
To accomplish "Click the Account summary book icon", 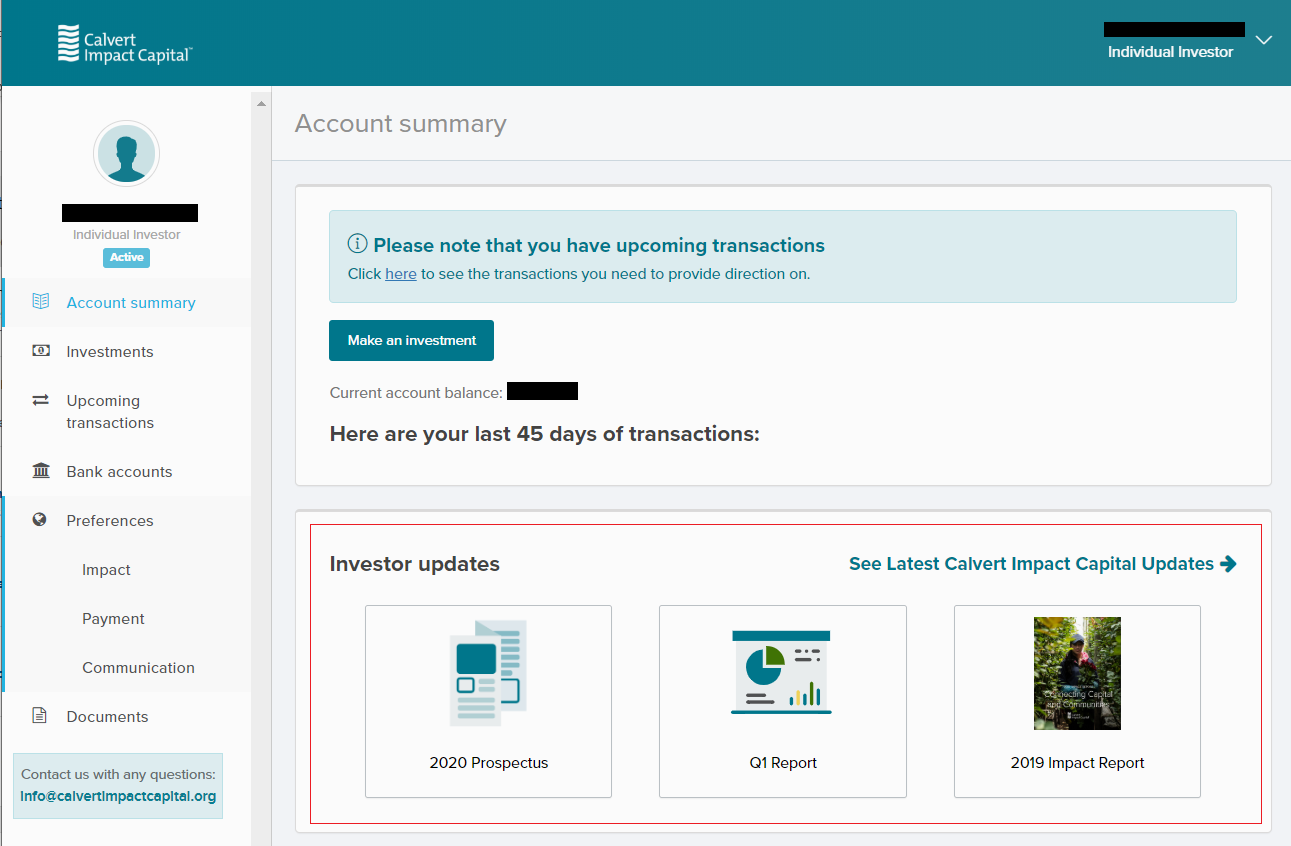I will click(41, 301).
